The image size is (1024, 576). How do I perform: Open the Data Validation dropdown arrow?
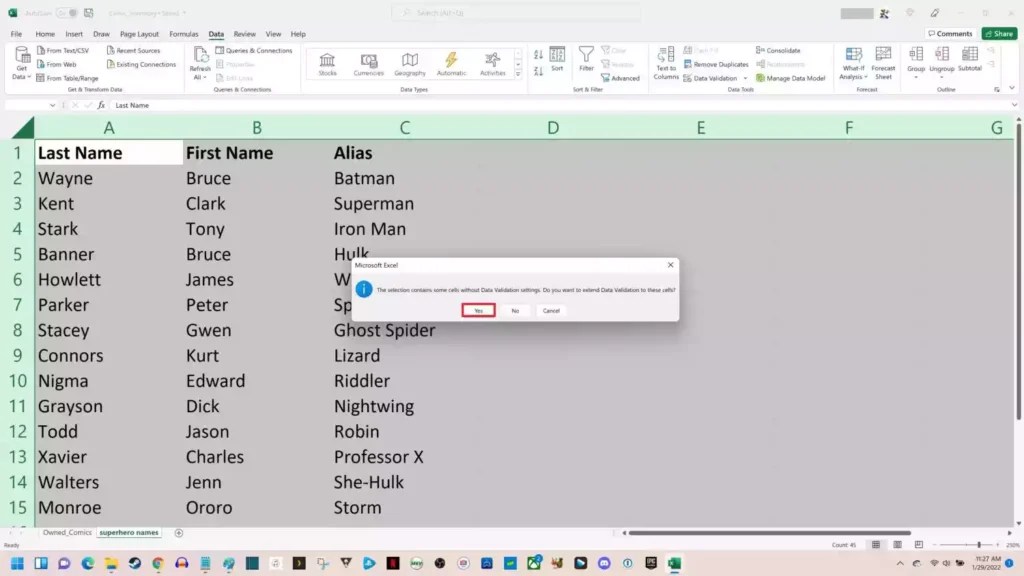pyautogui.click(x=744, y=77)
